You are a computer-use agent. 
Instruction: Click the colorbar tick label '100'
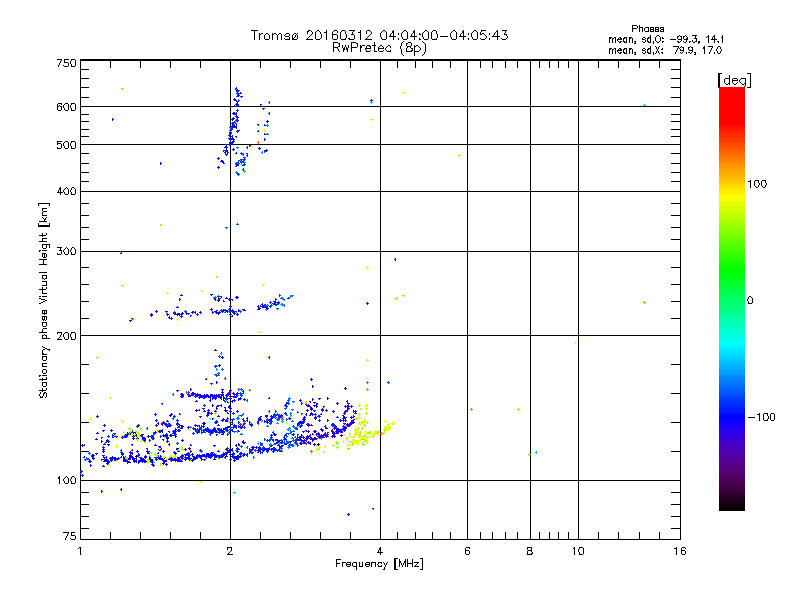coord(757,184)
